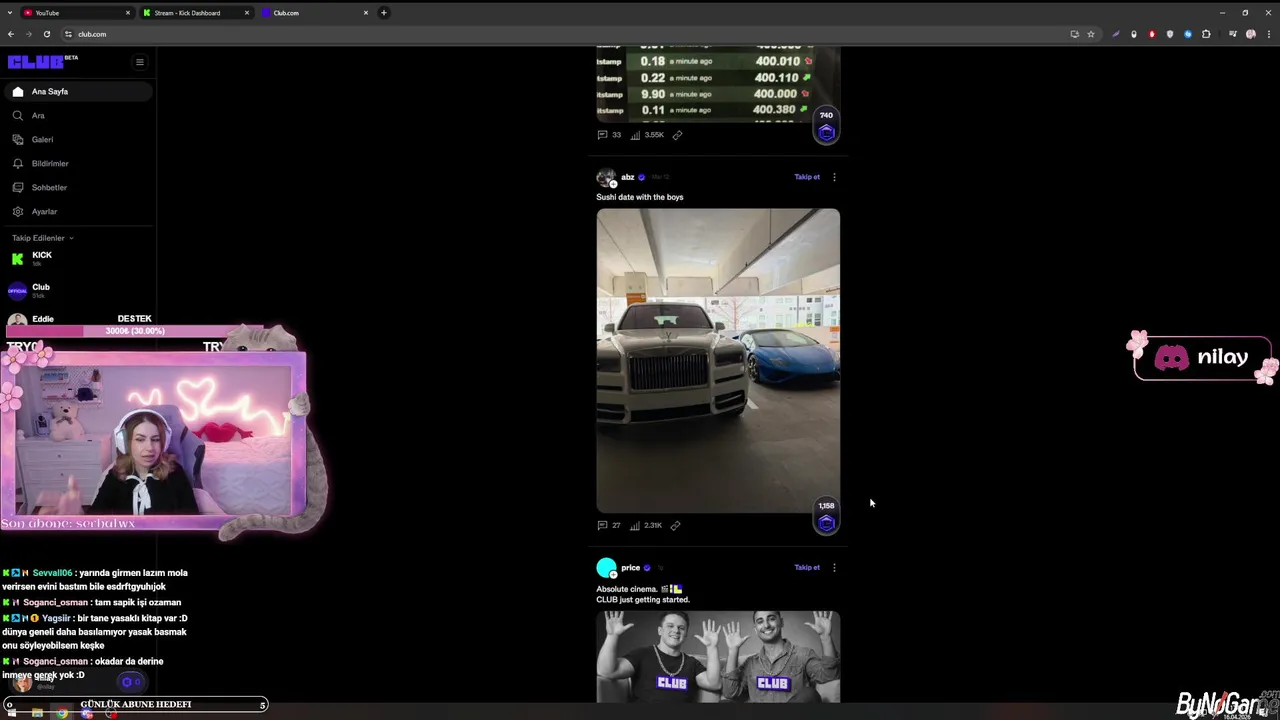This screenshot has height=720, width=1280.
Task: Go forward in browser history
Action: click(28, 34)
